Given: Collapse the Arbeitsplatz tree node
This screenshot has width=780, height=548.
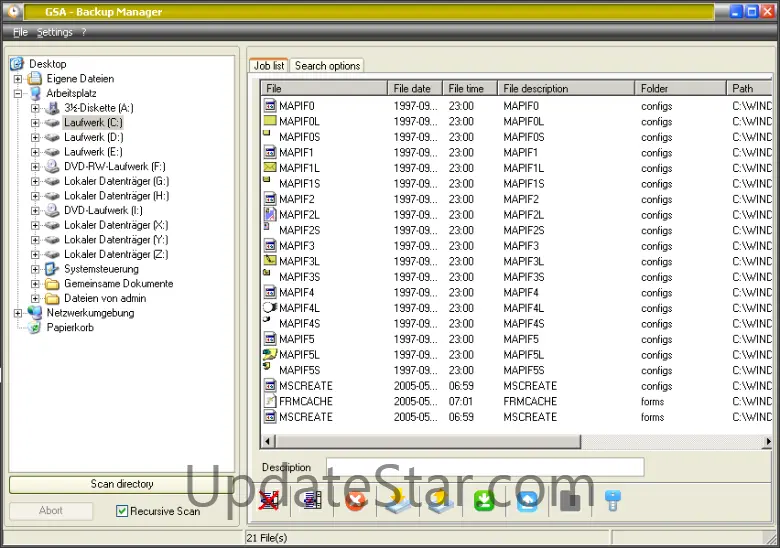Looking at the screenshot, I should pos(18,93).
